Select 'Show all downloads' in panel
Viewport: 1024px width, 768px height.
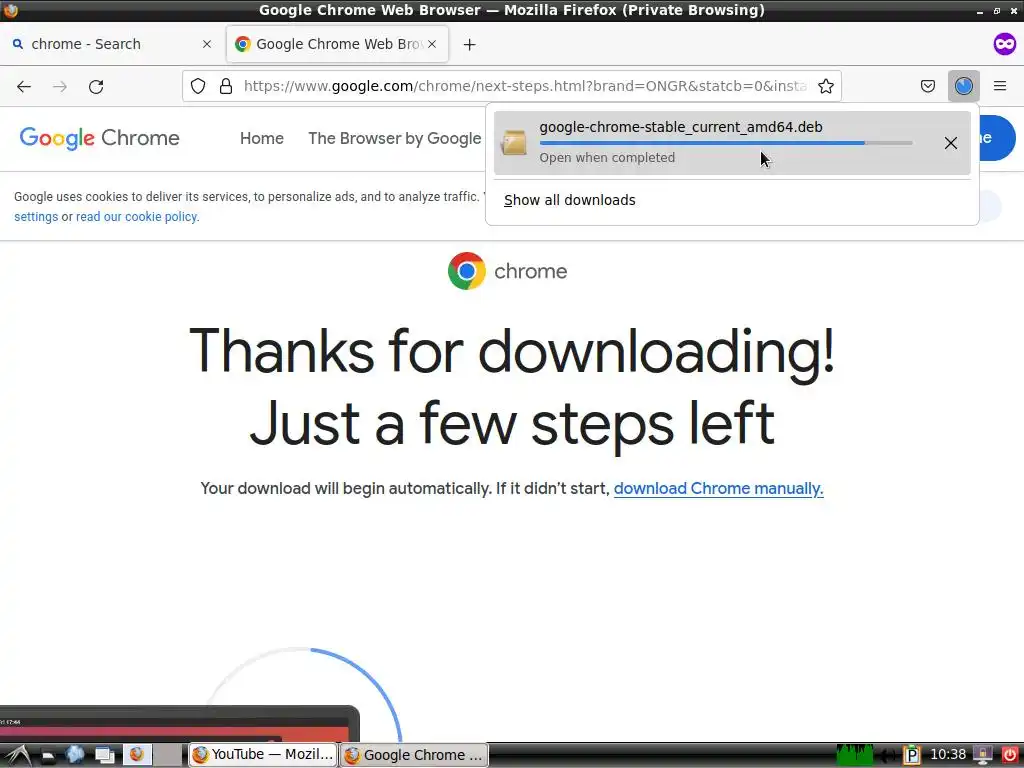point(569,200)
